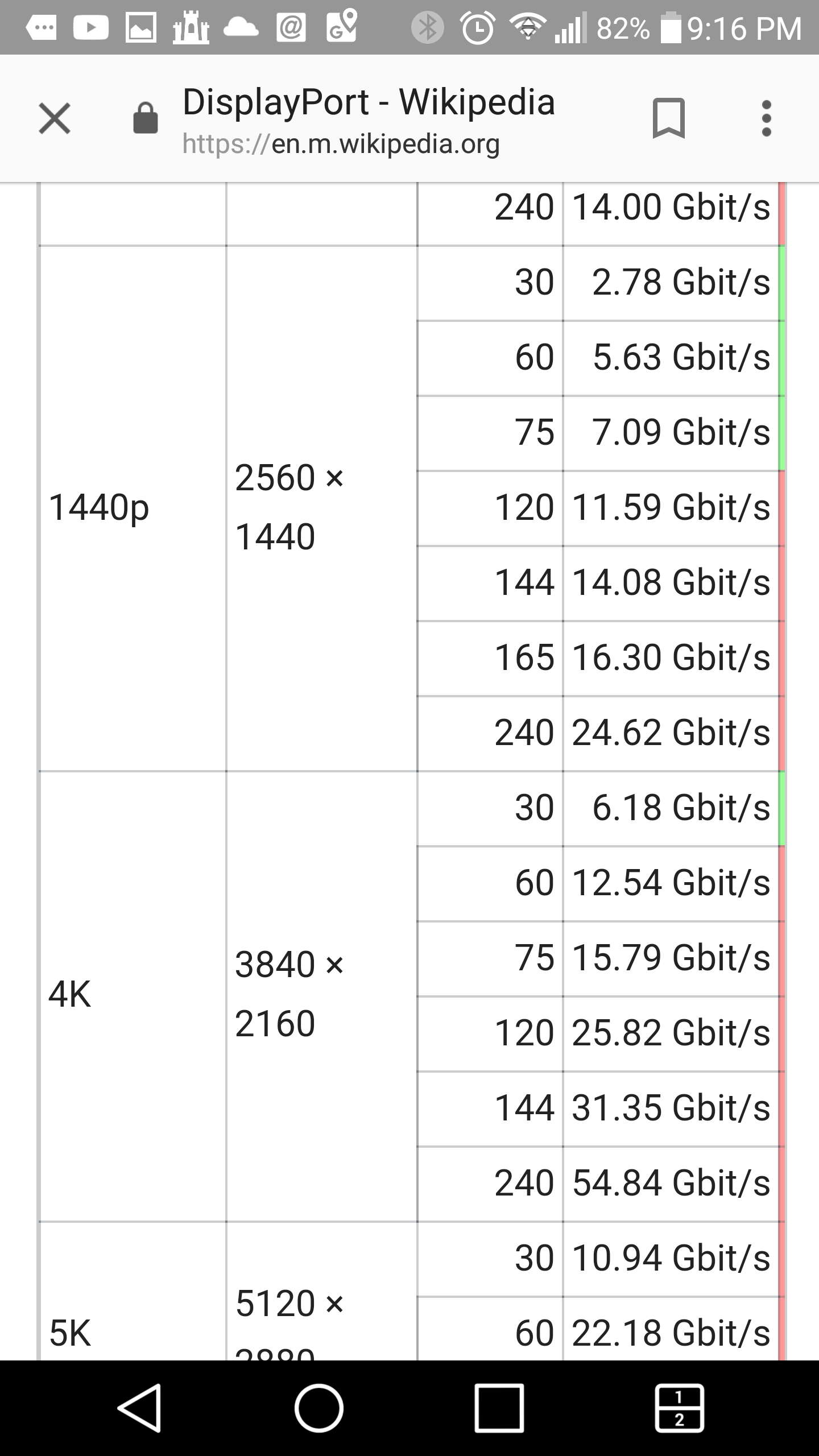Tap the Android back navigation button

[x=140, y=1408]
